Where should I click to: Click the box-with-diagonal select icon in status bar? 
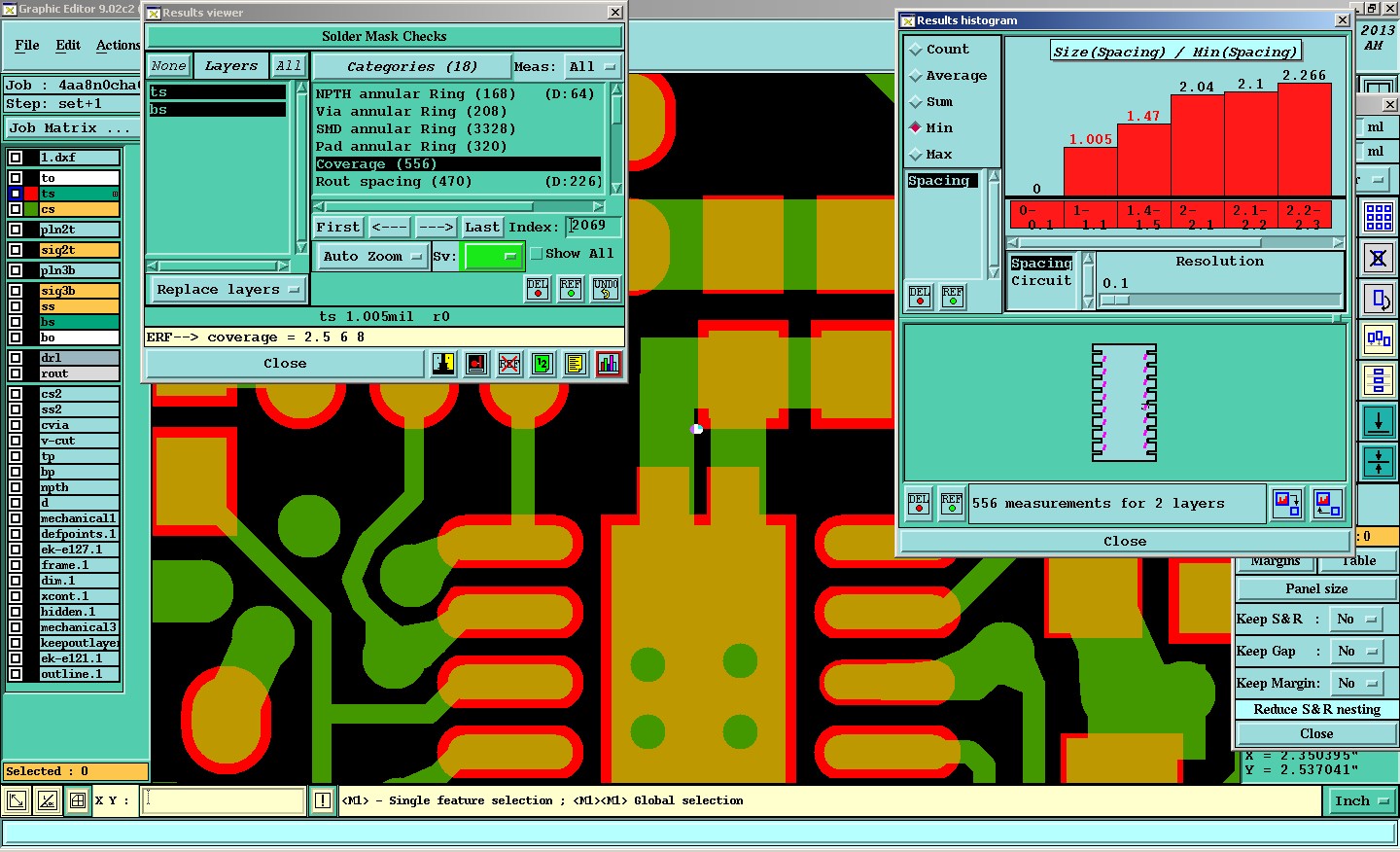17,801
